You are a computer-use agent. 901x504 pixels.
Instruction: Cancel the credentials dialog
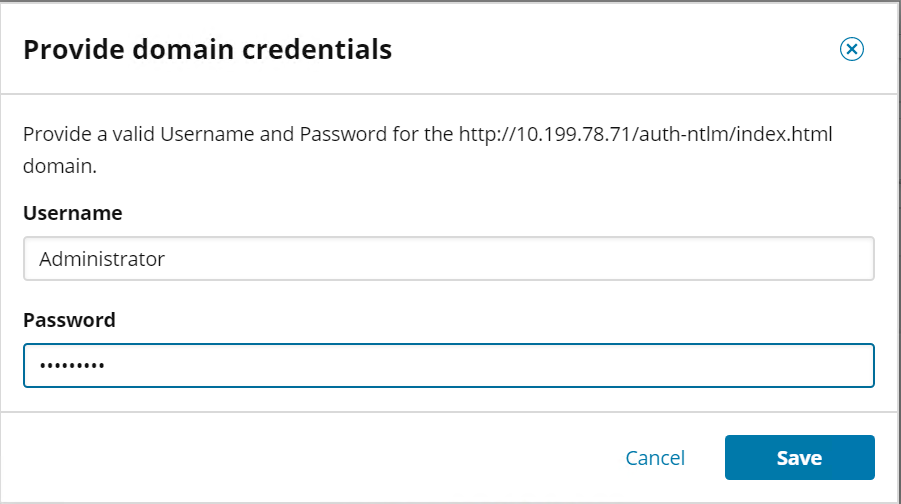[655, 458]
